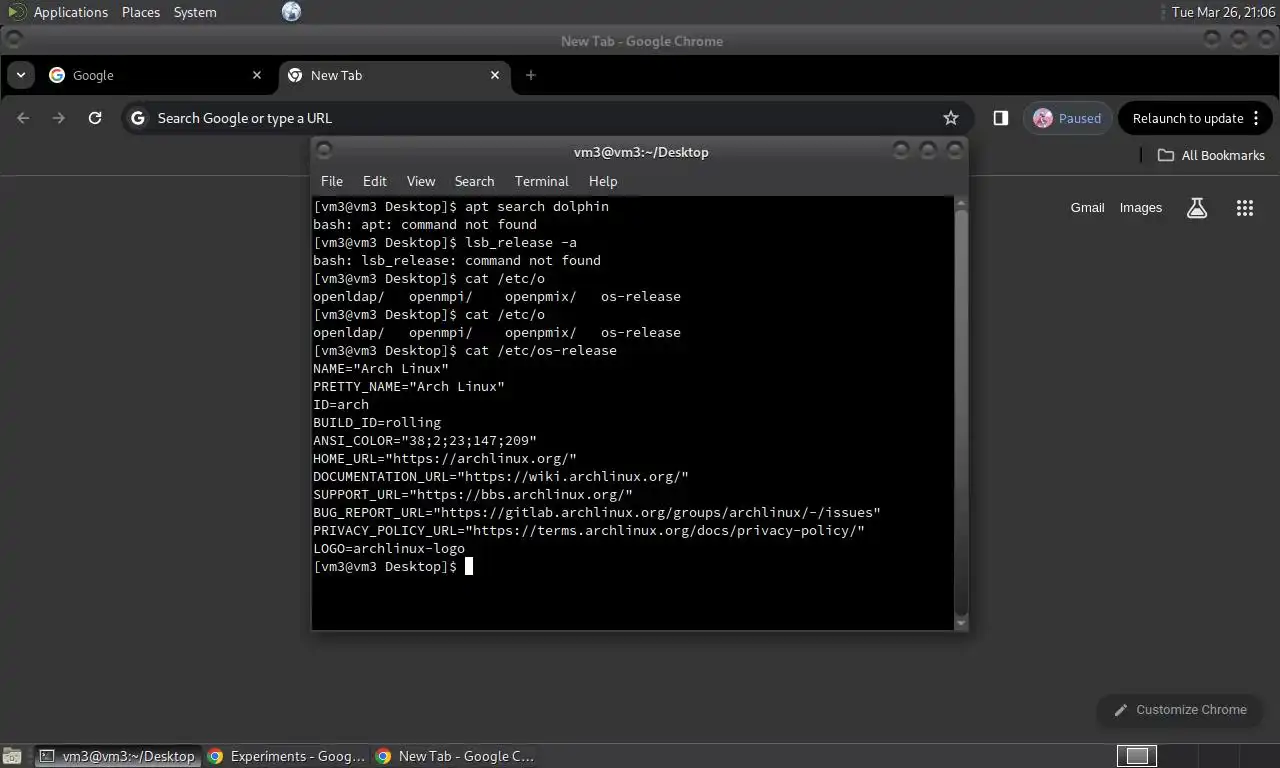Click the 'LOGO=archlinux-logo' line
Screen dimensions: 1280x768
pos(389,548)
